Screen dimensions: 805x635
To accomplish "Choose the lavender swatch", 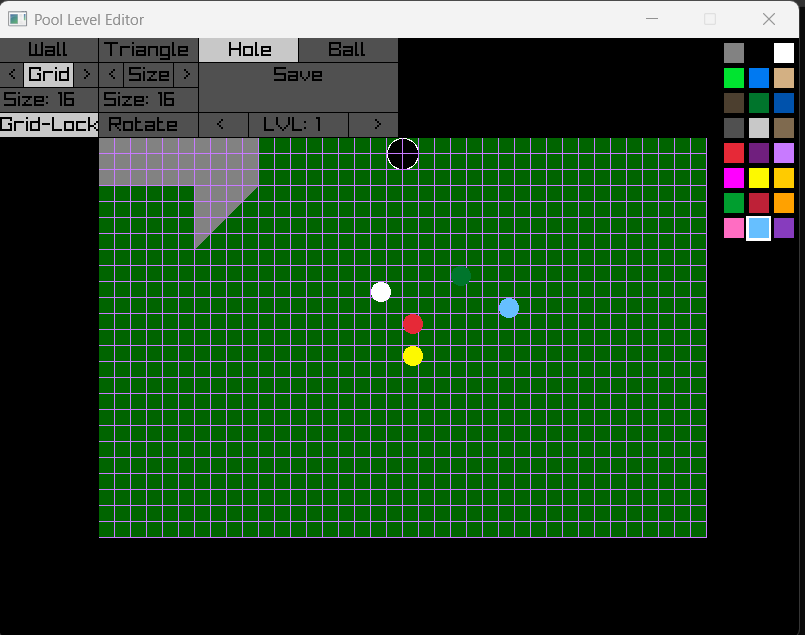I will pyautogui.click(x=783, y=153).
